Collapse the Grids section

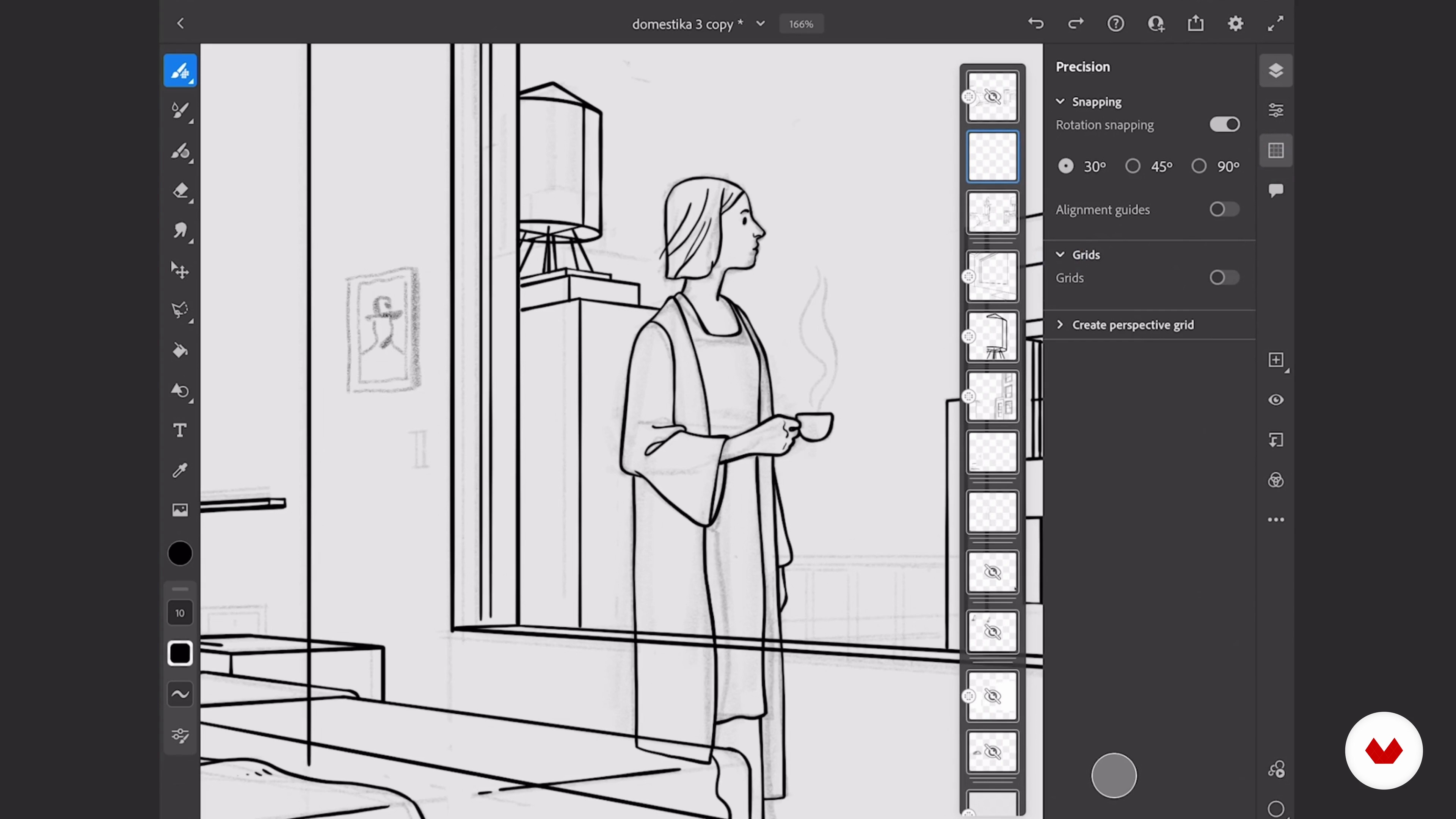coord(1061,254)
